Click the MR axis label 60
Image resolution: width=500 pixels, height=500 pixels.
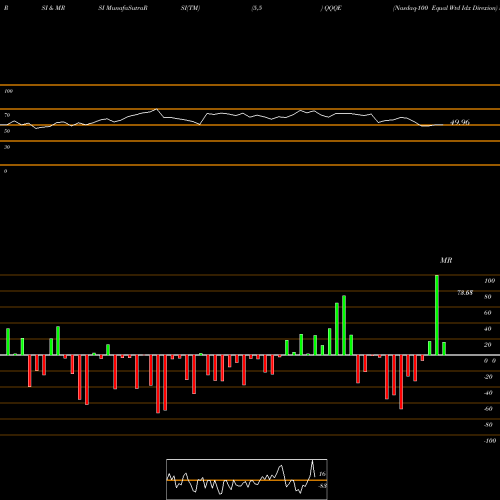[x=488, y=313]
